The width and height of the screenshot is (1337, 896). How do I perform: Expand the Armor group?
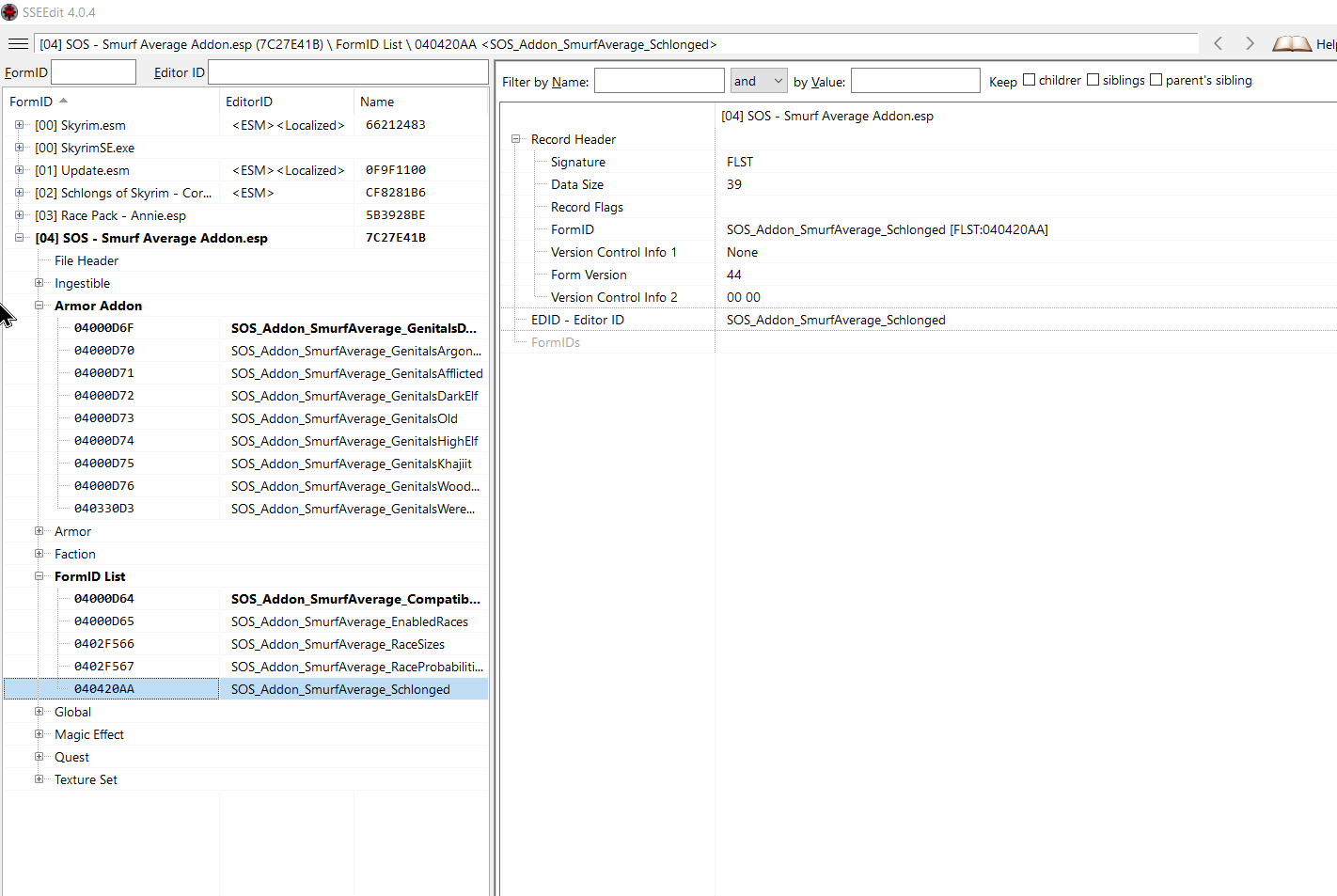(x=39, y=530)
